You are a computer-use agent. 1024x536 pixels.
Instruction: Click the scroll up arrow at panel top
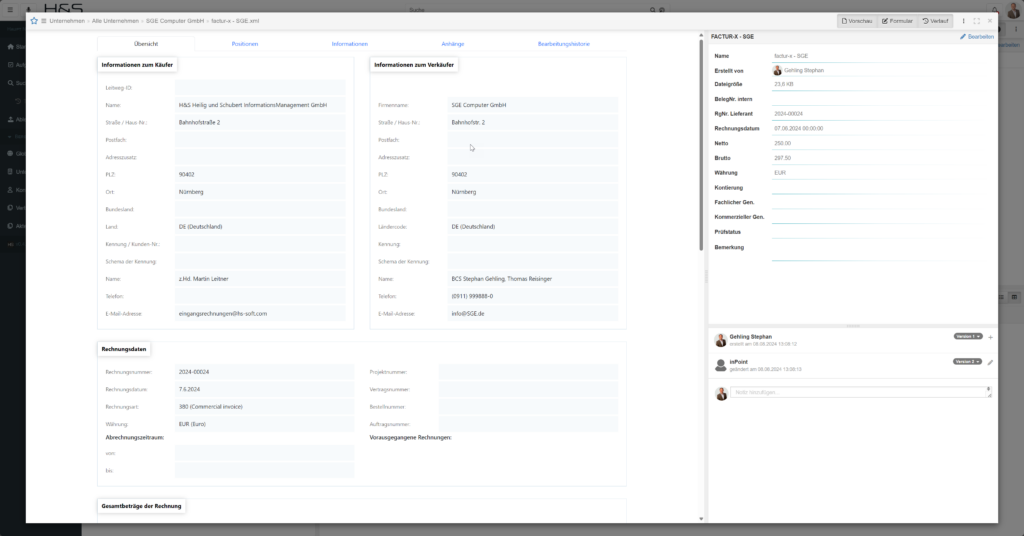click(701, 35)
